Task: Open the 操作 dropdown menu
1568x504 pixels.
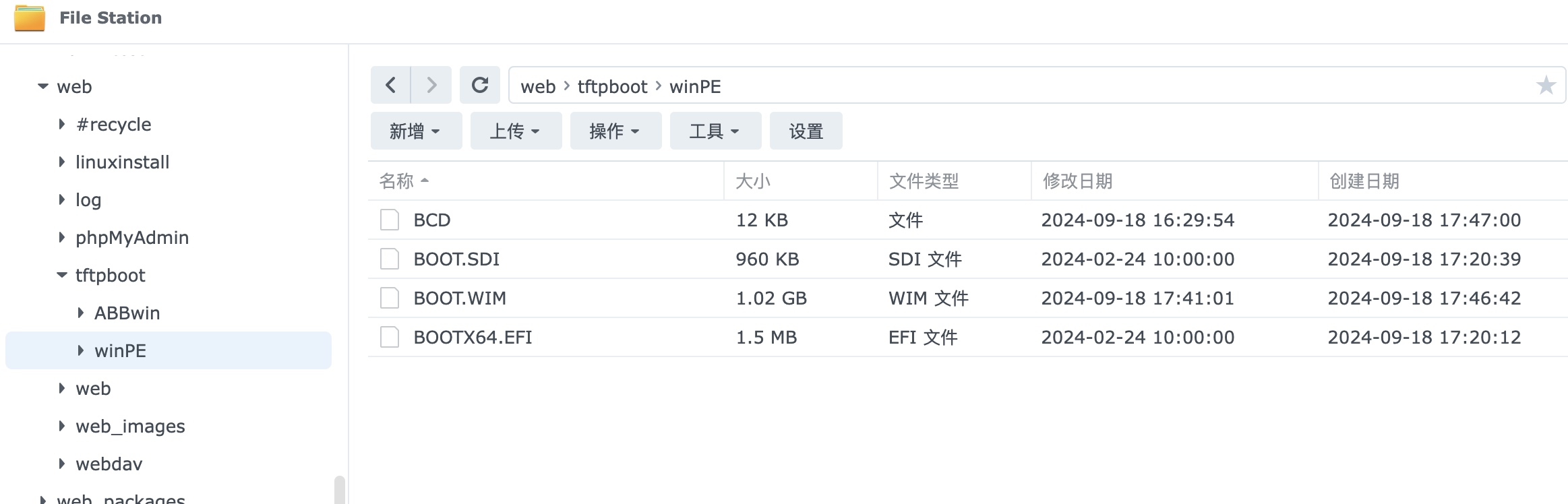Action: [615, 131]
